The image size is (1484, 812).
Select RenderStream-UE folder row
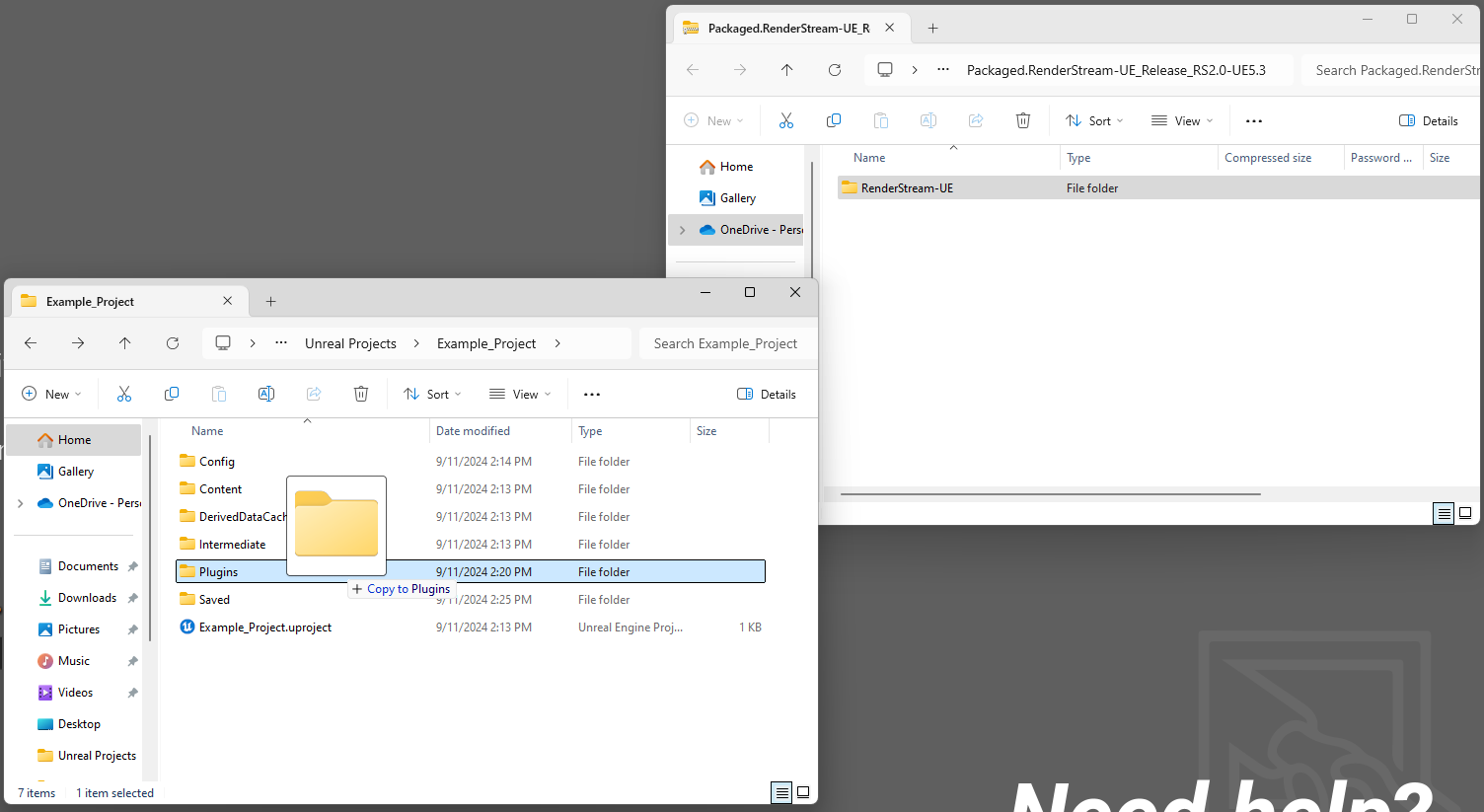(x=1158, y=187)
